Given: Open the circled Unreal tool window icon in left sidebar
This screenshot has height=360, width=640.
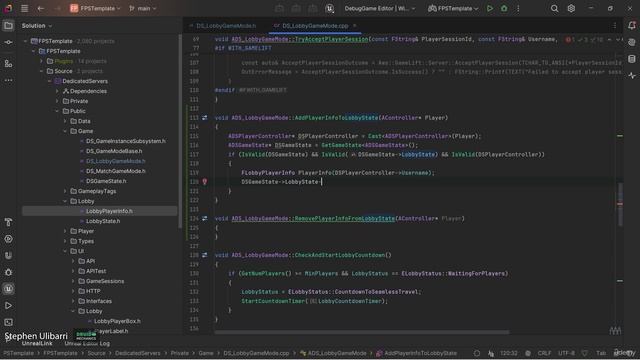Looking at the screenshot, I should [8, 289].
